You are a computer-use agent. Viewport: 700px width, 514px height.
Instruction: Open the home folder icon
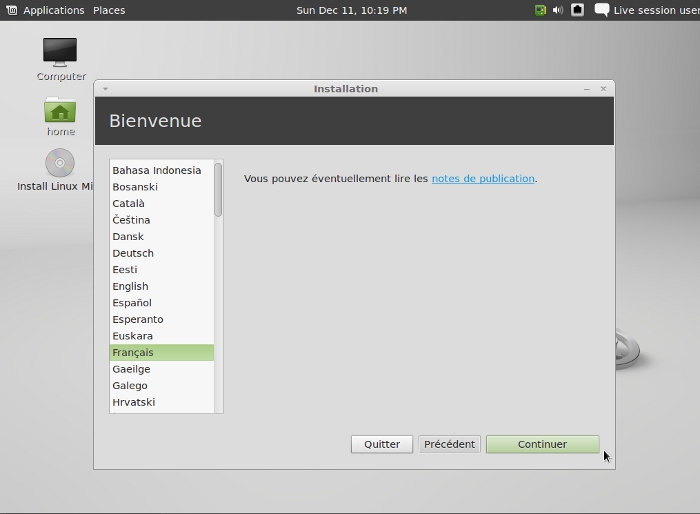pos(60,111)
